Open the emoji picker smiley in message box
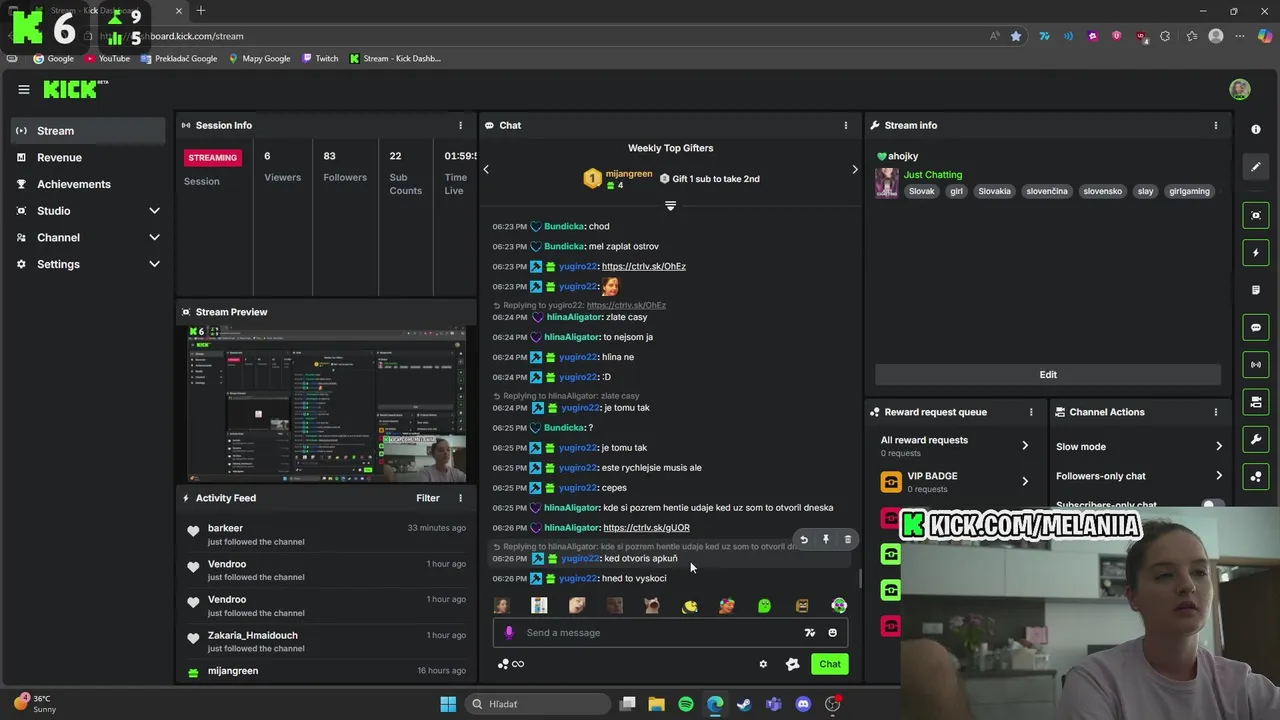The image size is (1280, 720). [x=832, y=632]
